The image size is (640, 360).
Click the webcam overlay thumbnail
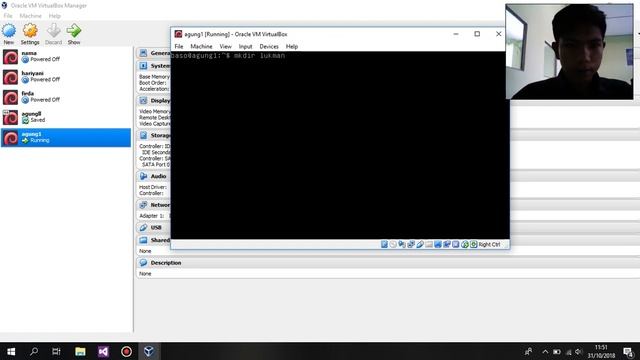click(569, 51)
